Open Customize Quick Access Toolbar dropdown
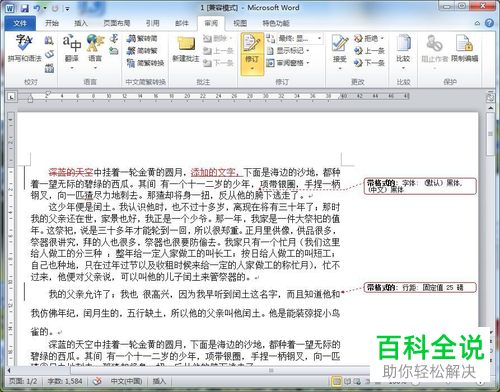The image size is (500, 392). (x=67, y=9)
